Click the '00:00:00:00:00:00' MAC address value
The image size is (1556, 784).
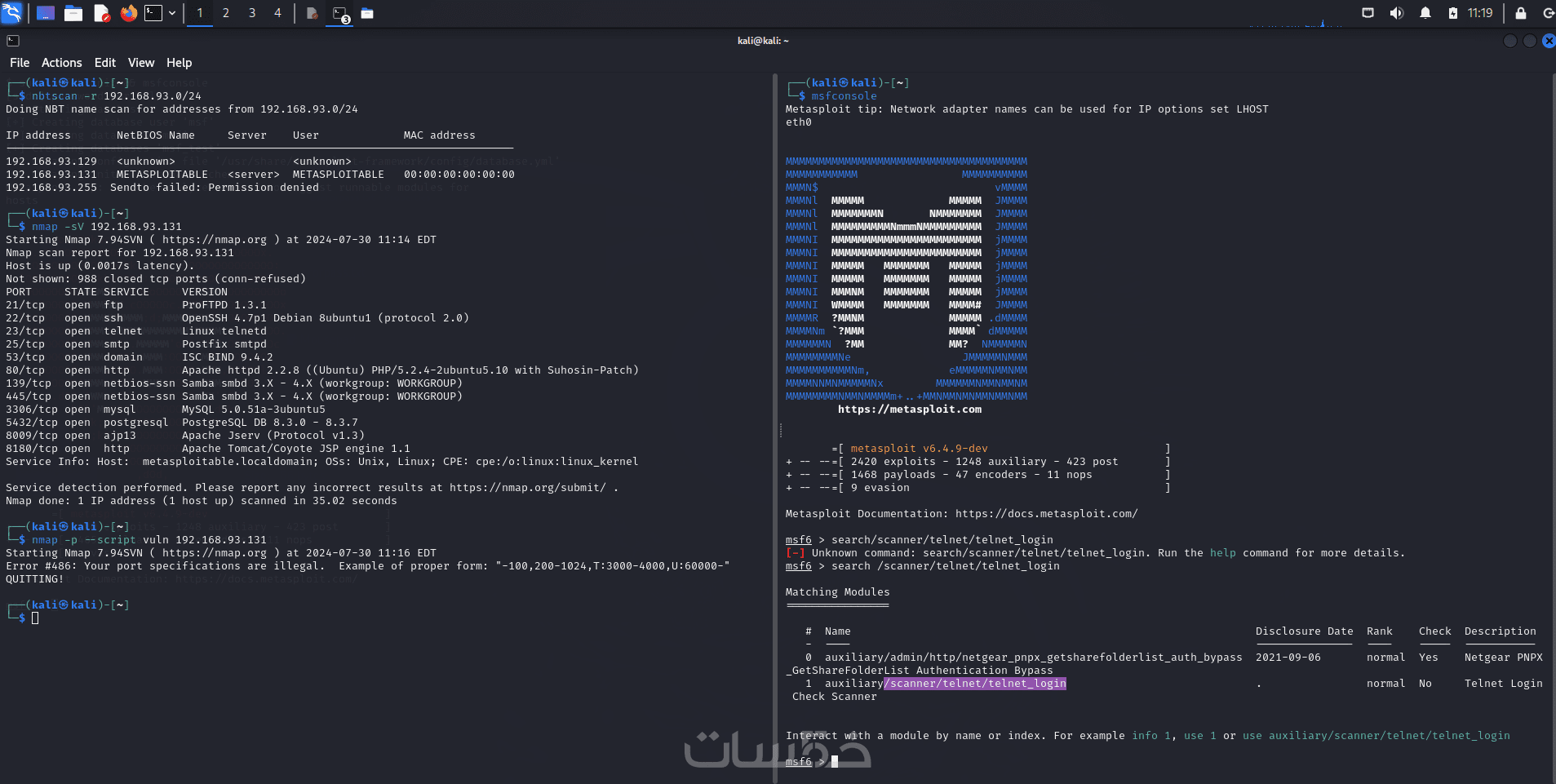click(x=459, y=175)
